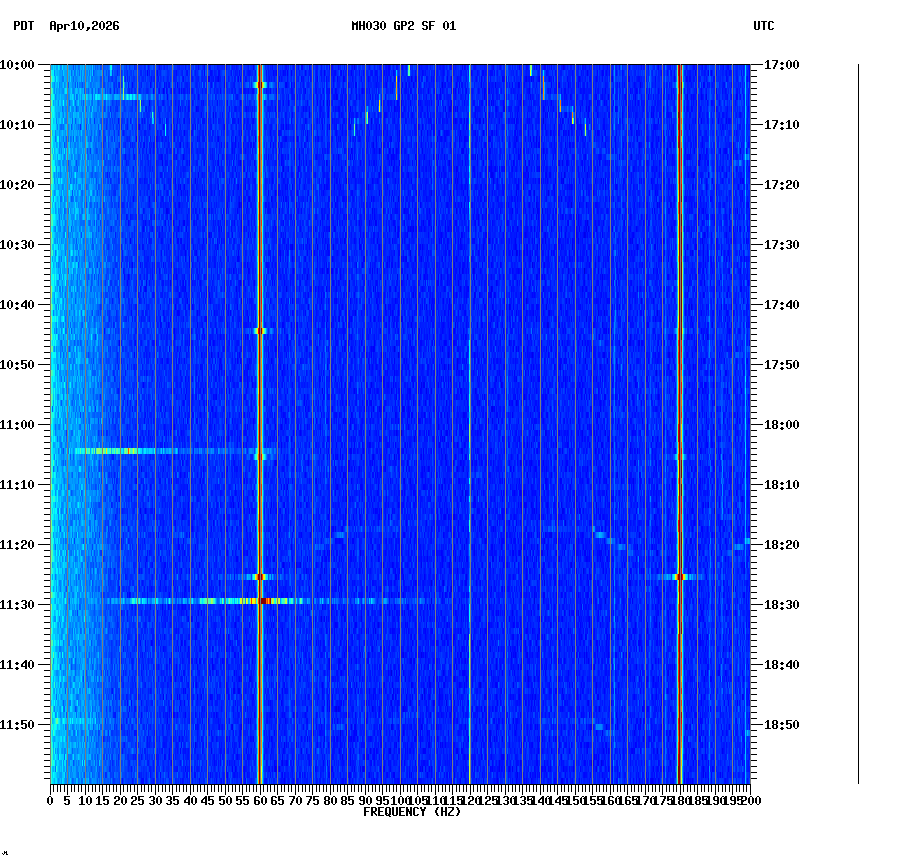Select the MH030 GP2 SF 01 station title
This screenshot has width=902, height=864.
[x=403, y=28]
